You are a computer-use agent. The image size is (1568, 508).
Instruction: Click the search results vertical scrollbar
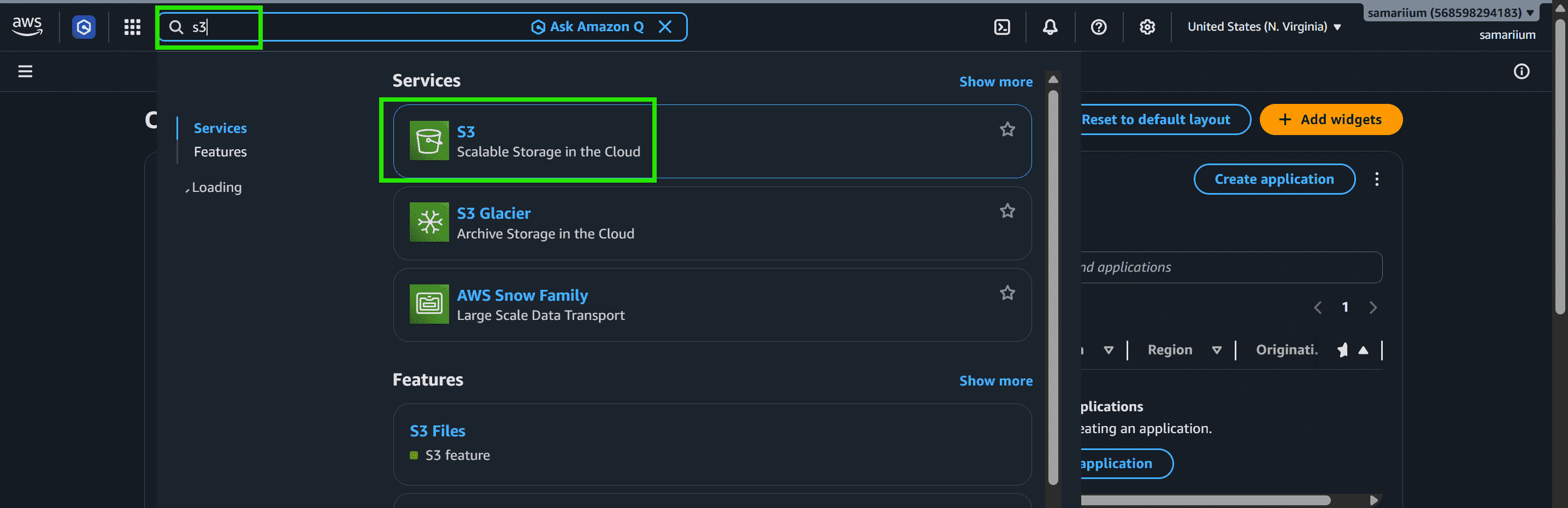point(1053,287)
